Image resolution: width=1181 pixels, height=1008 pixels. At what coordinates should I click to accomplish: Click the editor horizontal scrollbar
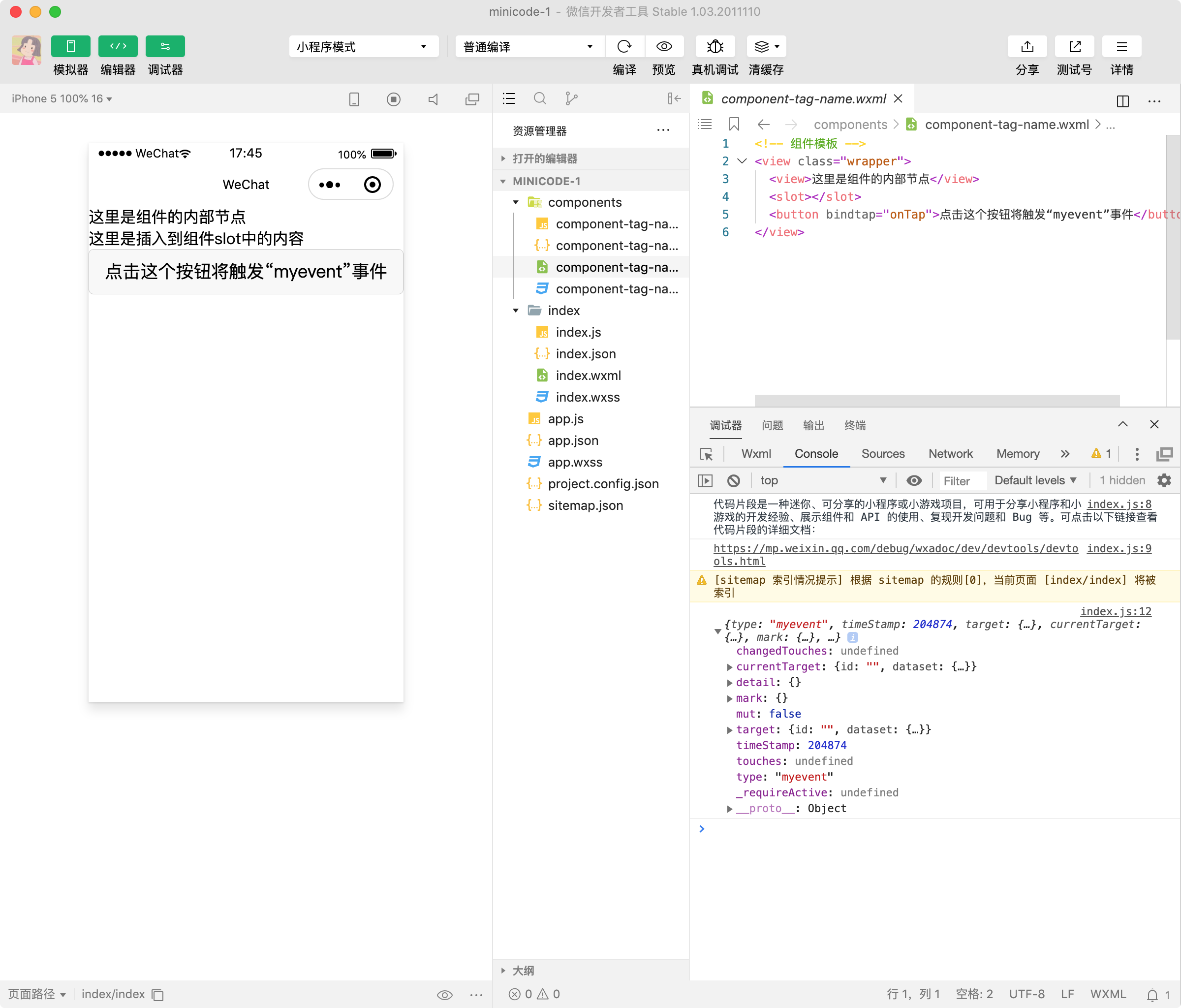[936, 400]
